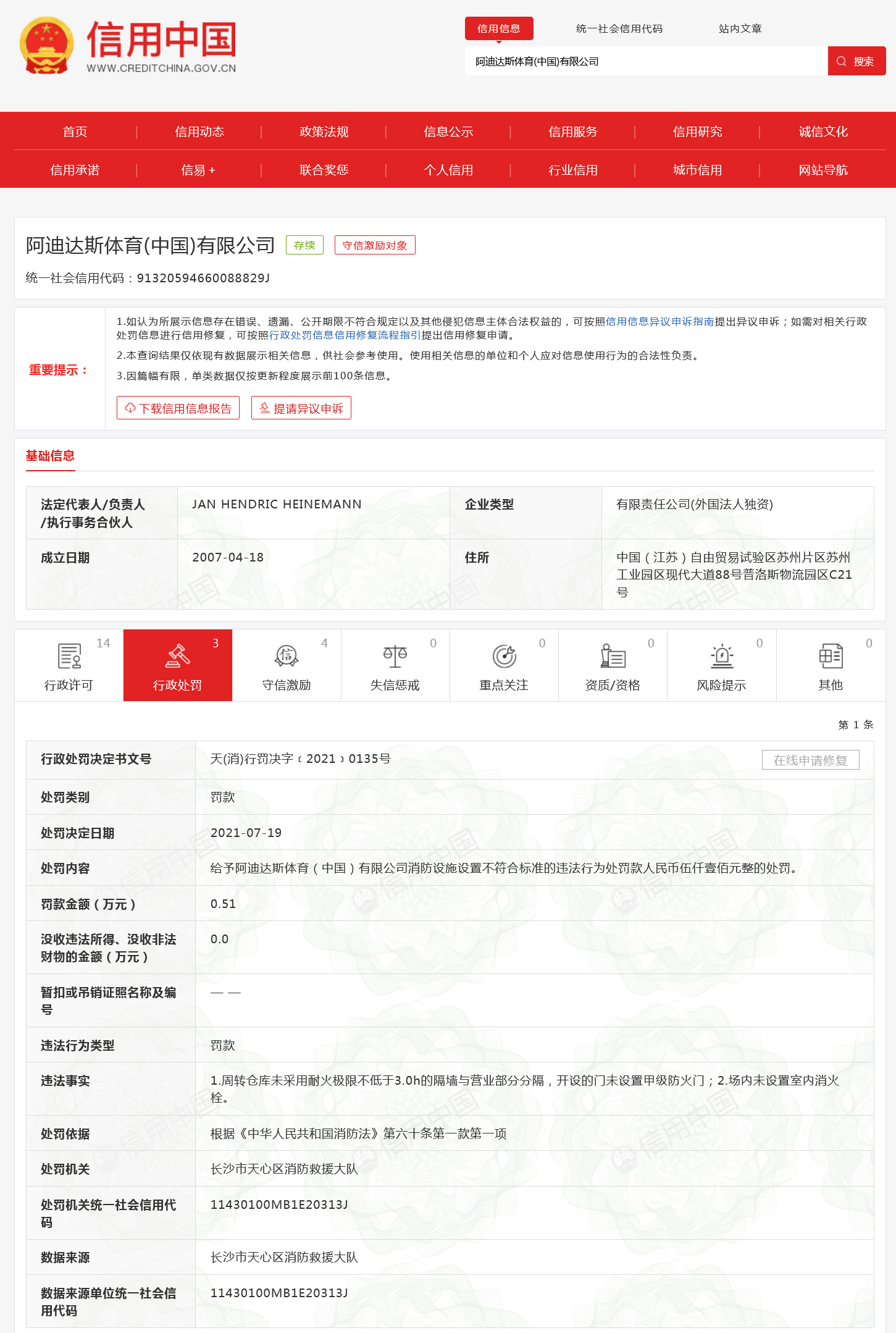Screen dimensions: 896x1333
Task: Click the 在线申请修复 button
Action: pyautogui.click(x=810, y=760)
